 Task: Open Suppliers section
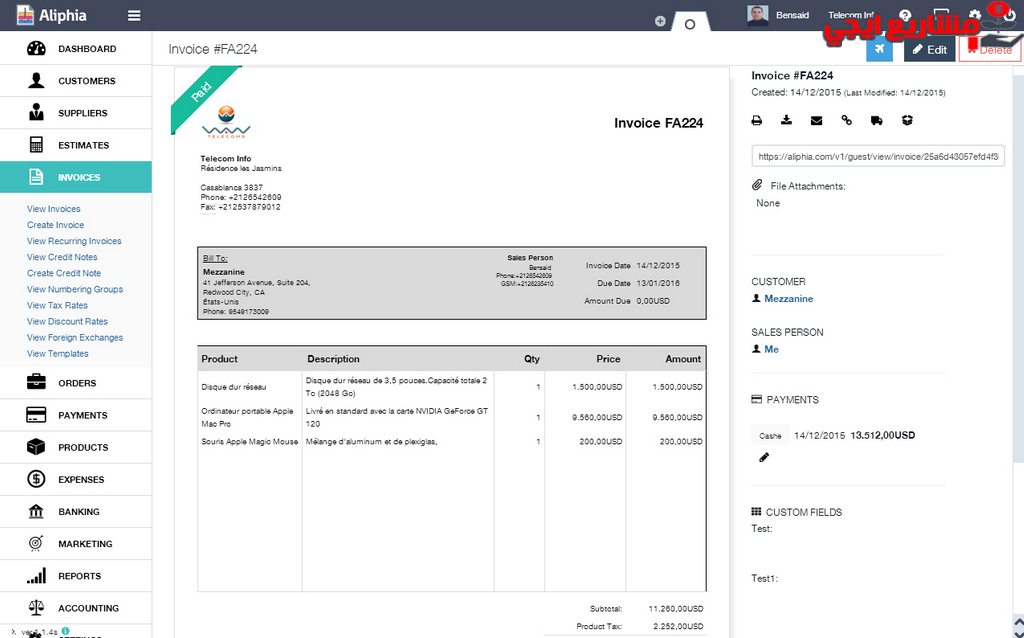[76, 113]
